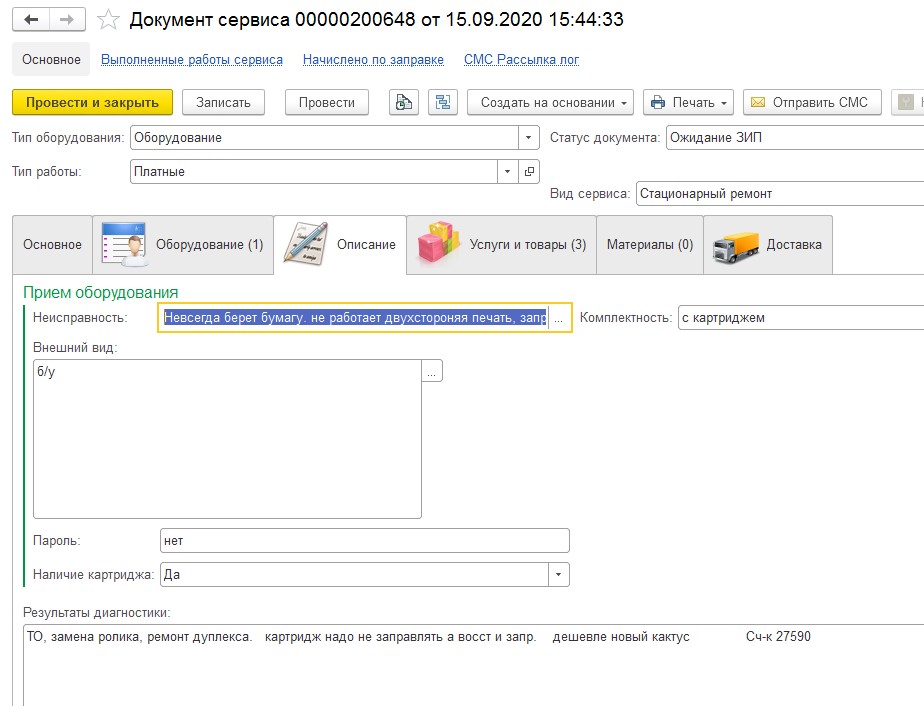Switch to the Доставка tab
This screenshot has width=924, height=706.
[x=768, y=245]
